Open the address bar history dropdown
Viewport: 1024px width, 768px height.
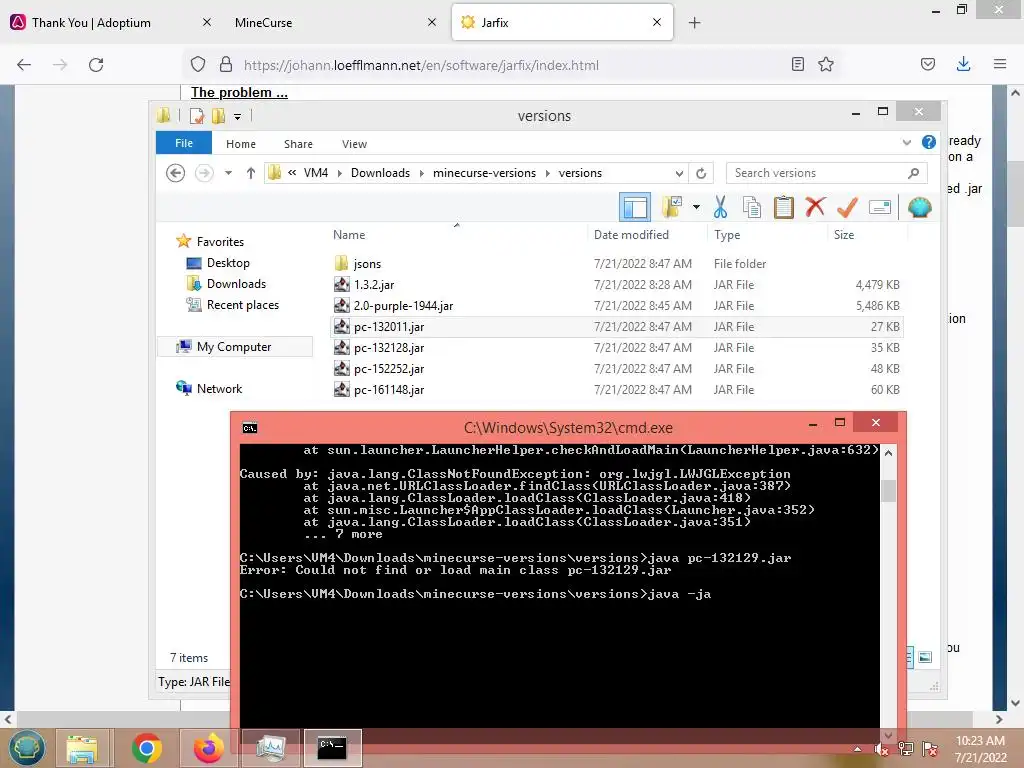point(679,173)
